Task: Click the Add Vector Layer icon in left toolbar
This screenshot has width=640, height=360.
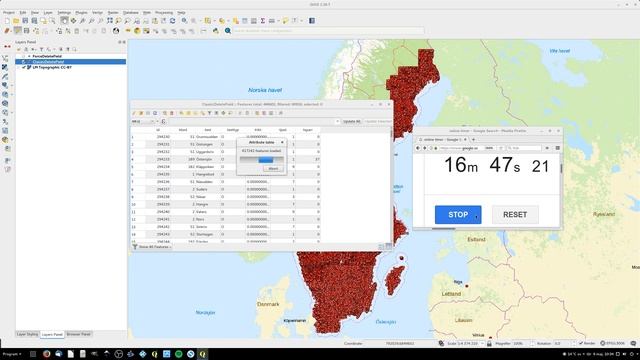Action: coord(5,58)
